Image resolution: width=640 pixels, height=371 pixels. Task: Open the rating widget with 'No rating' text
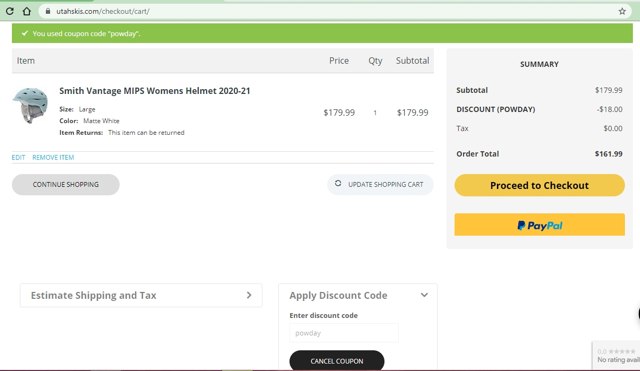pyautogui.click(x=616, y=355)
